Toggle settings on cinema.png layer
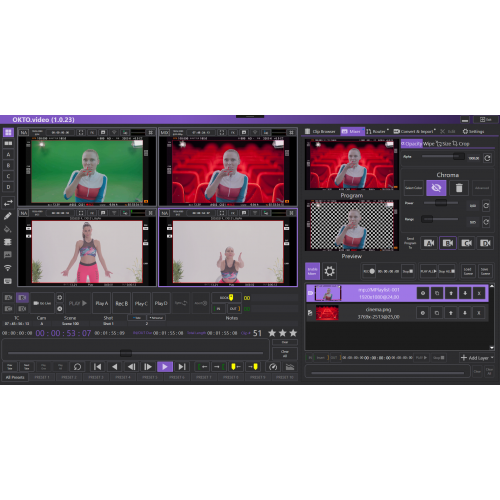 (423, 313)
